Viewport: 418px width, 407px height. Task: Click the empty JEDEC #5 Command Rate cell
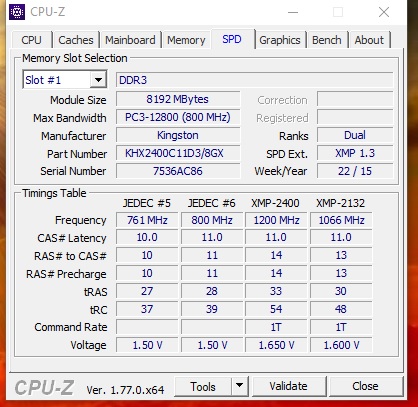click(147, 327)
